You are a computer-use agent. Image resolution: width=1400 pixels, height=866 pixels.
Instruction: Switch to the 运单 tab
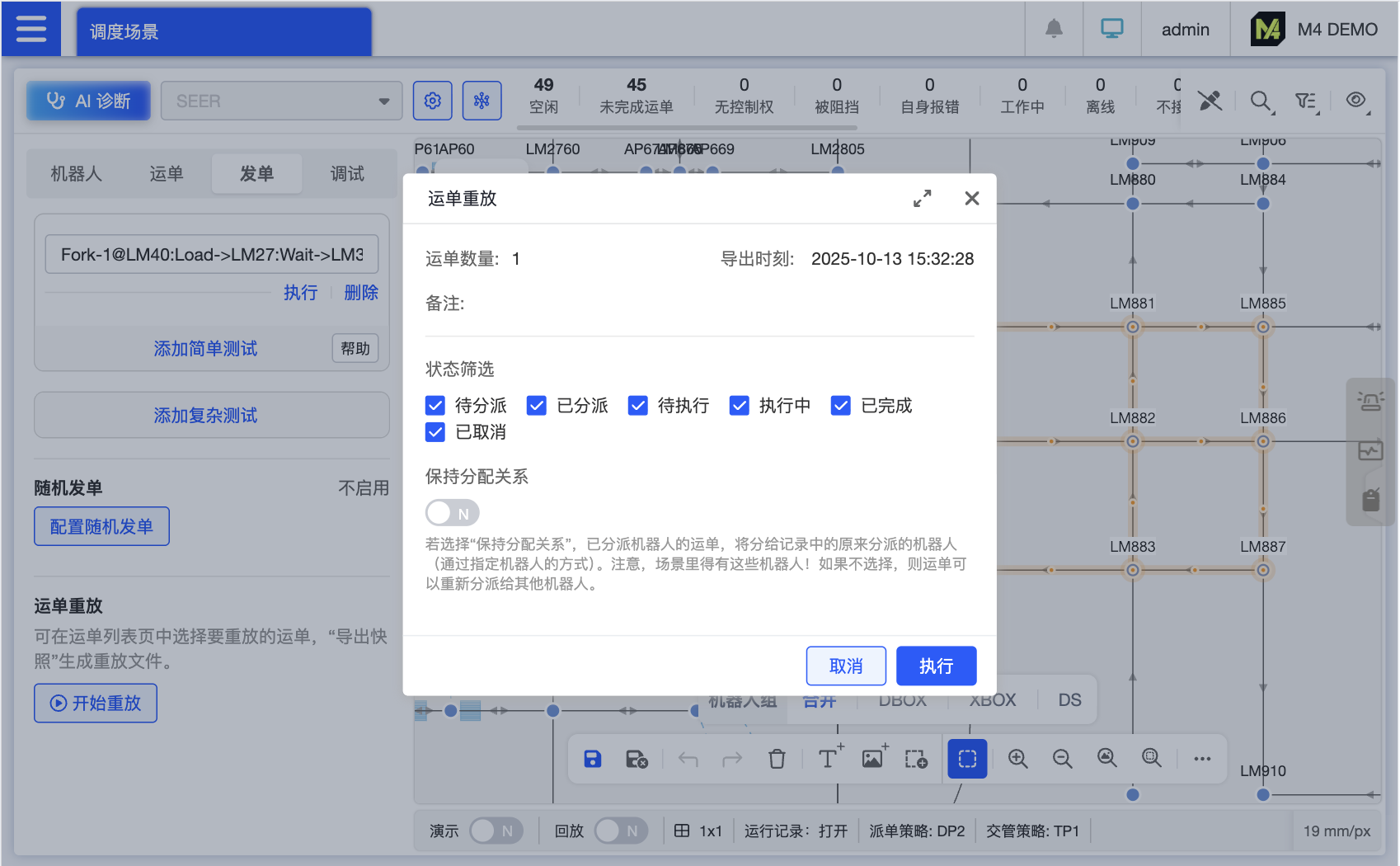167,174
